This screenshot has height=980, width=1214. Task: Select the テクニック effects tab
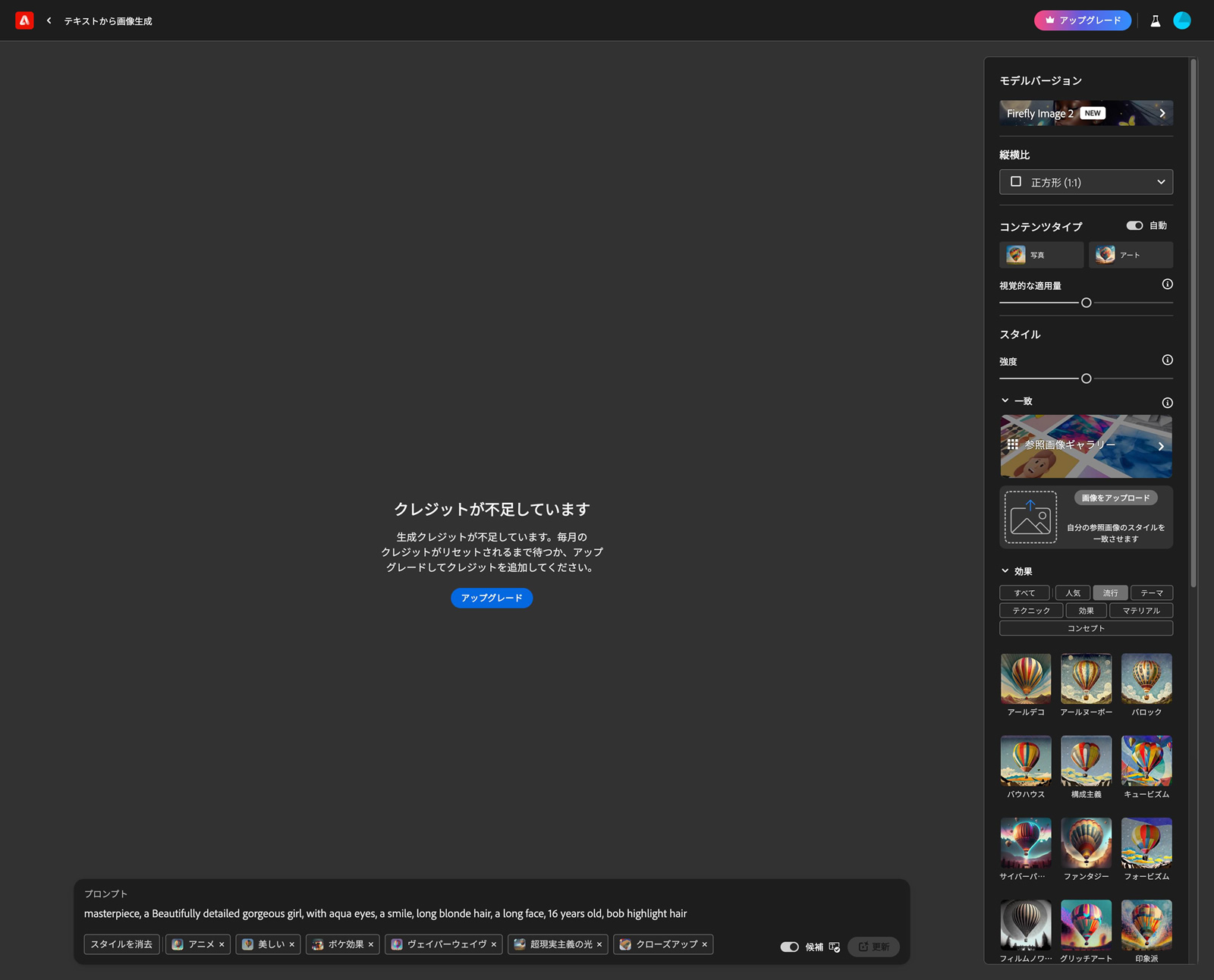tap(1031, 611)
